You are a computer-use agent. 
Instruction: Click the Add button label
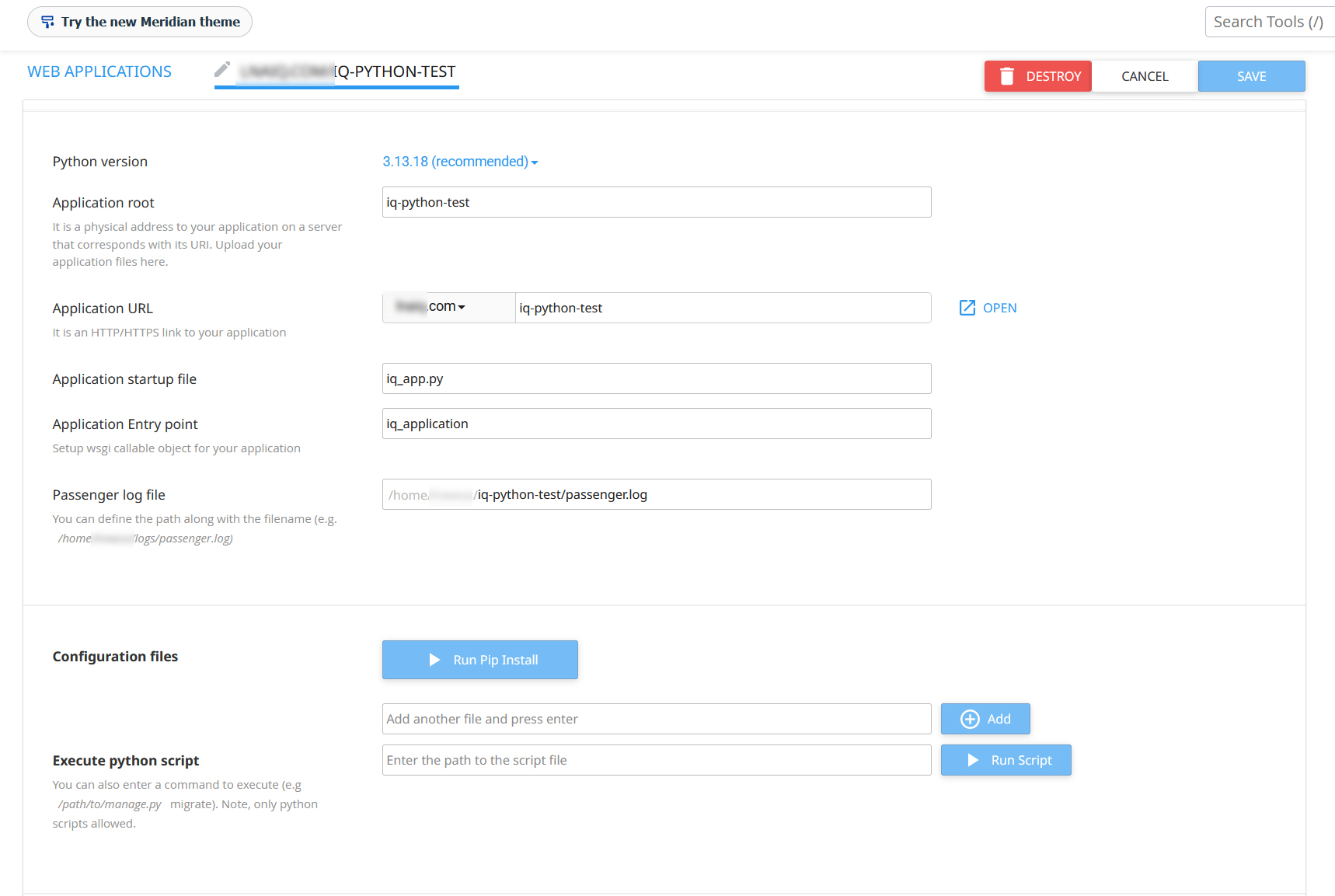click(x=999, y=719)
